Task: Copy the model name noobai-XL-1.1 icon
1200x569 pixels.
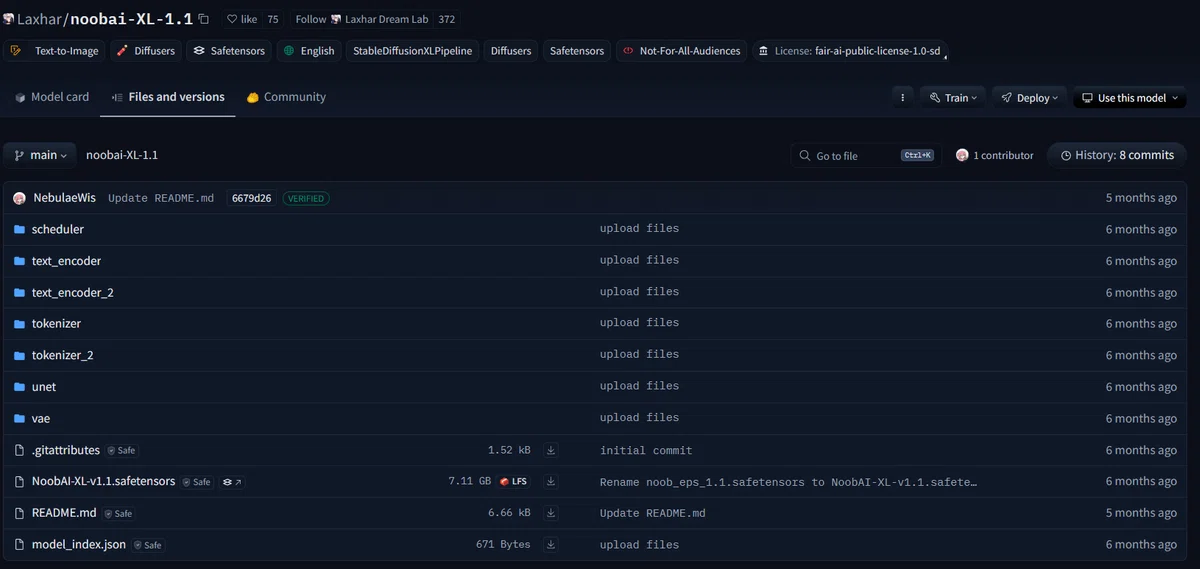Action: click(x=204, y=19)
